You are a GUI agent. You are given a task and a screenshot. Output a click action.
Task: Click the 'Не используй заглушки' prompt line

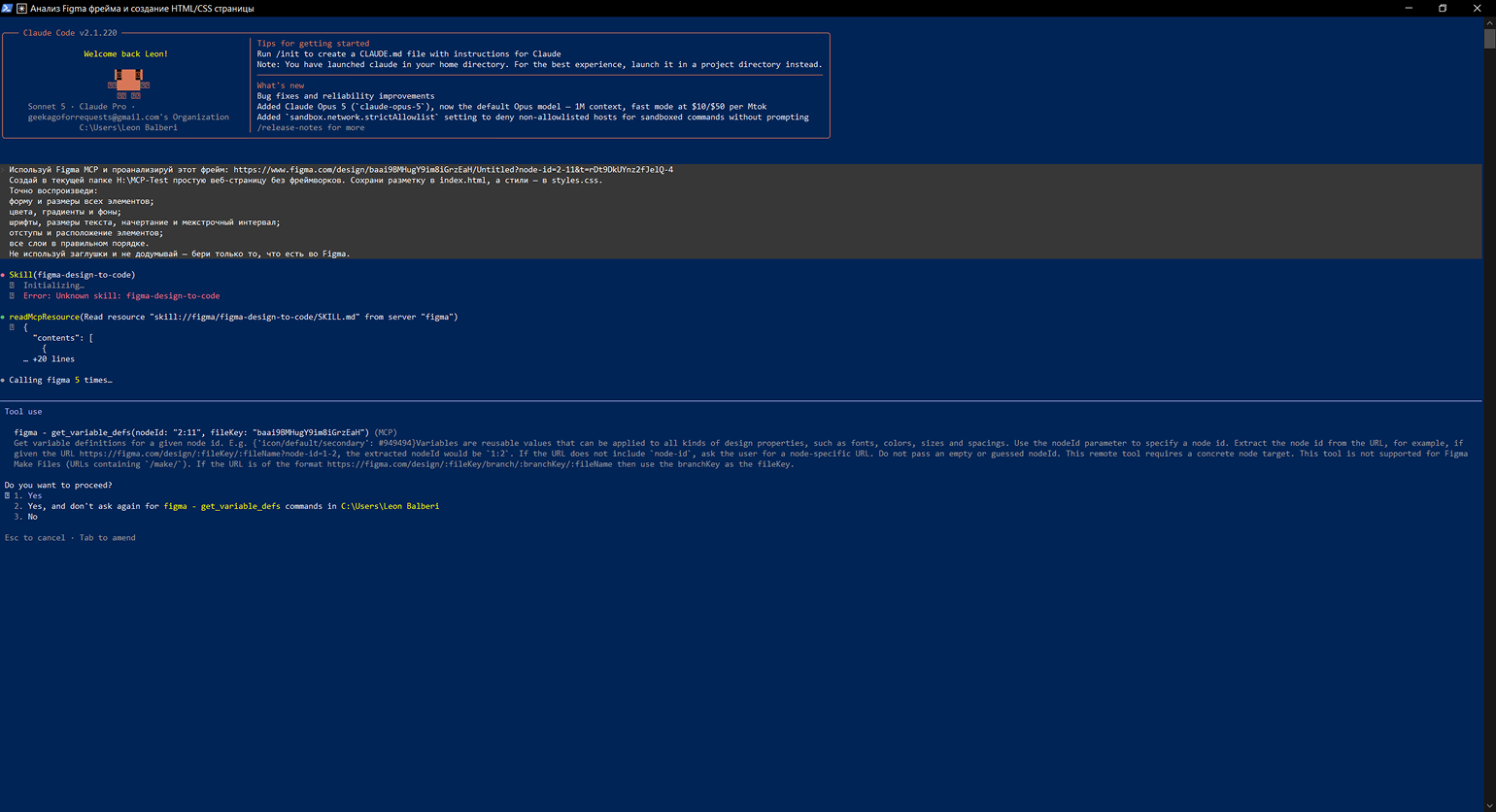pos(180,254)
